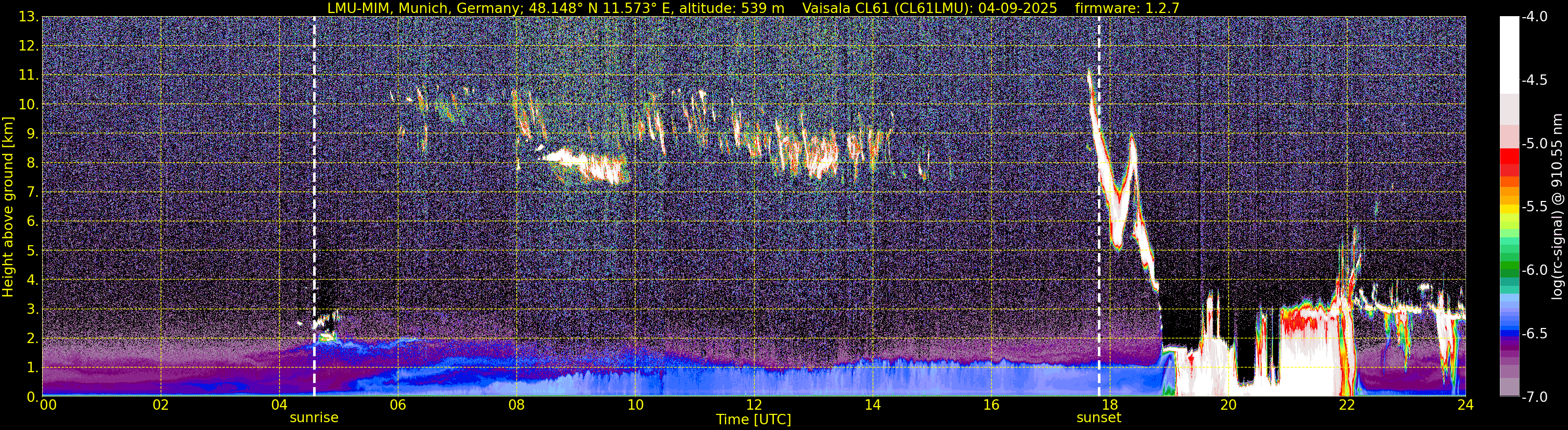Select the '12.' height-axis tick label
This screenshot has height=430, width=1568.
pyautogui.click(x=29, y=46)
